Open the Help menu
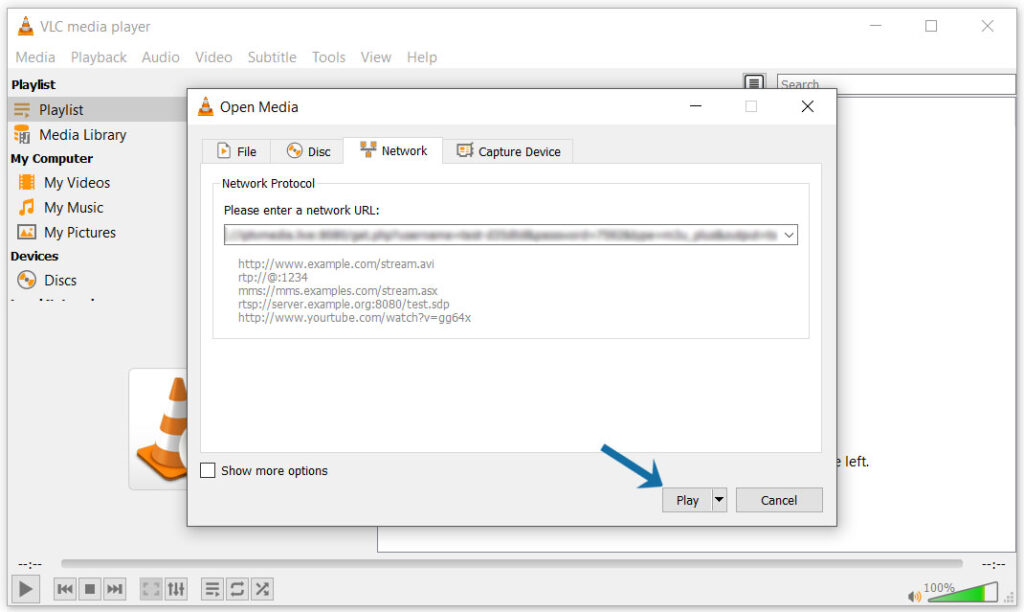This screenshot has height=612, width=1024. point(422,57)
